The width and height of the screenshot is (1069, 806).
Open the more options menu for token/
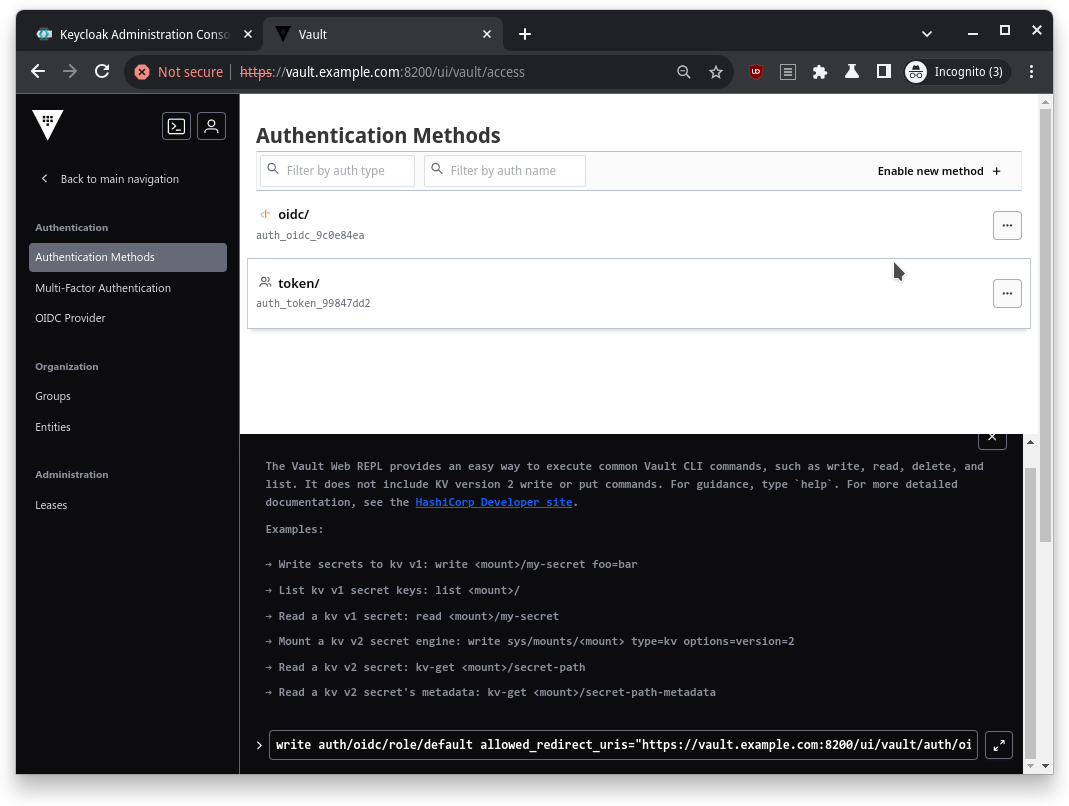[1007, 294]
